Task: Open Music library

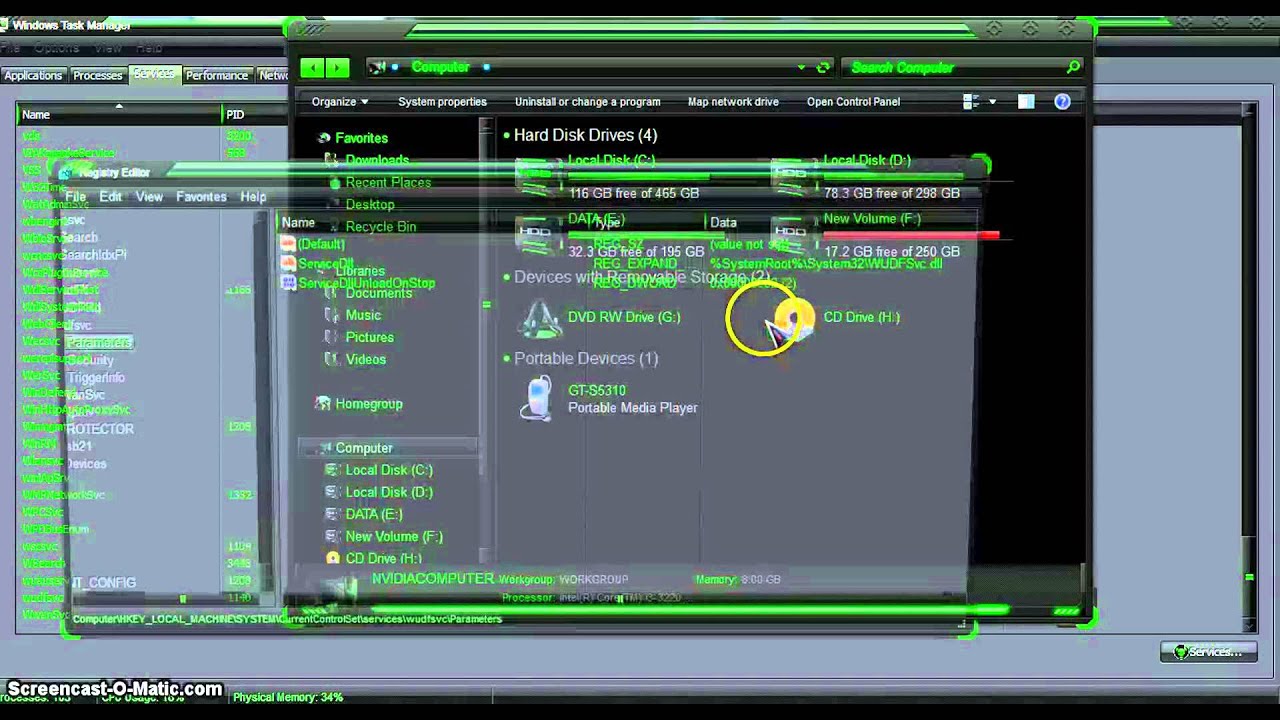Action: click(x=363, y=315)
